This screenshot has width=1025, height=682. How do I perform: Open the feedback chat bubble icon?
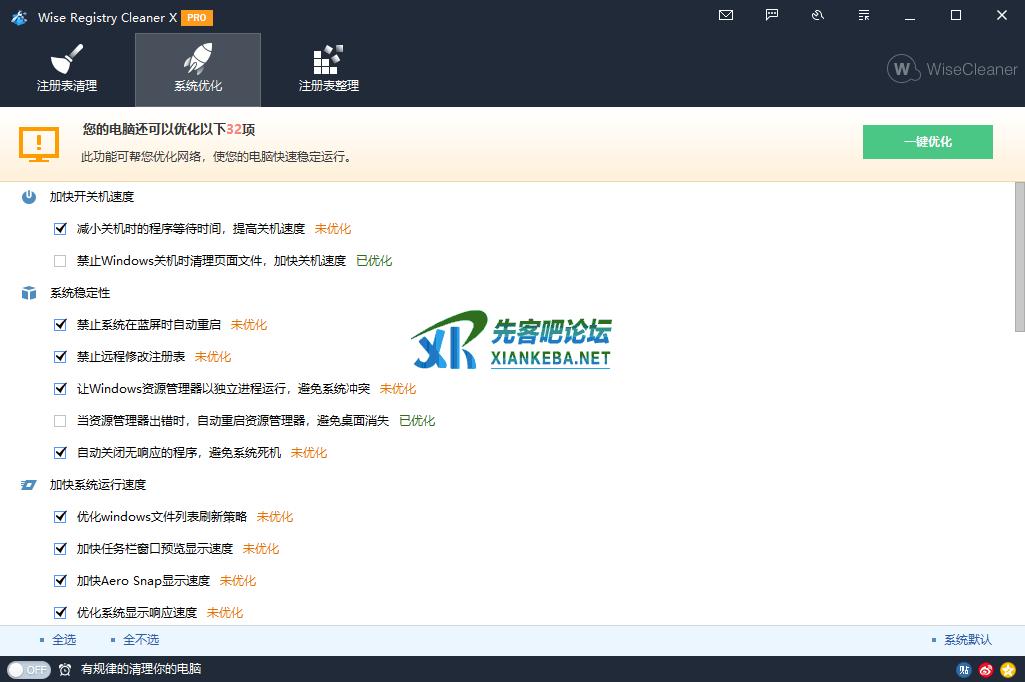772,15
